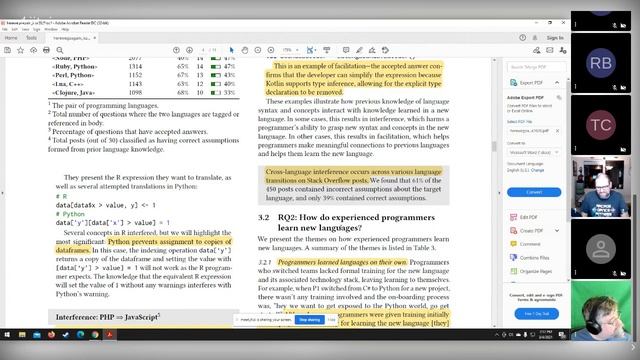This screenshot has width=640, height=360.
Task: Click the Export PDF tool icon
Action: 513,82
